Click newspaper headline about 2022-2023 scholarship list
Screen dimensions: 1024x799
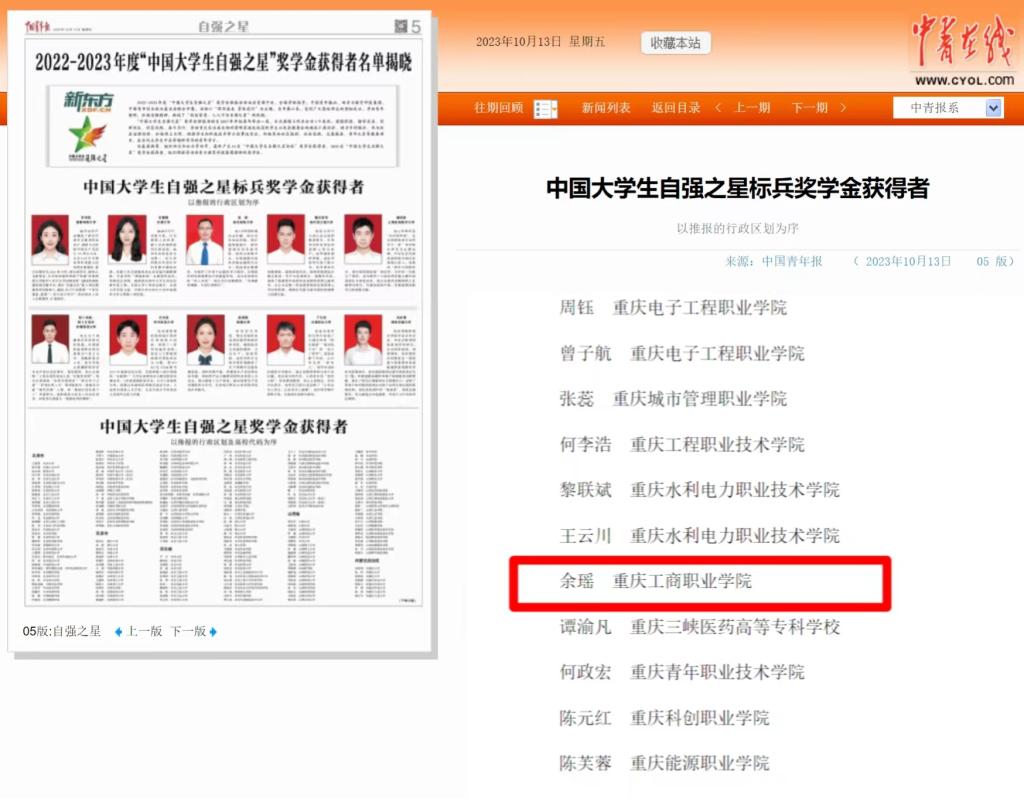223,61
